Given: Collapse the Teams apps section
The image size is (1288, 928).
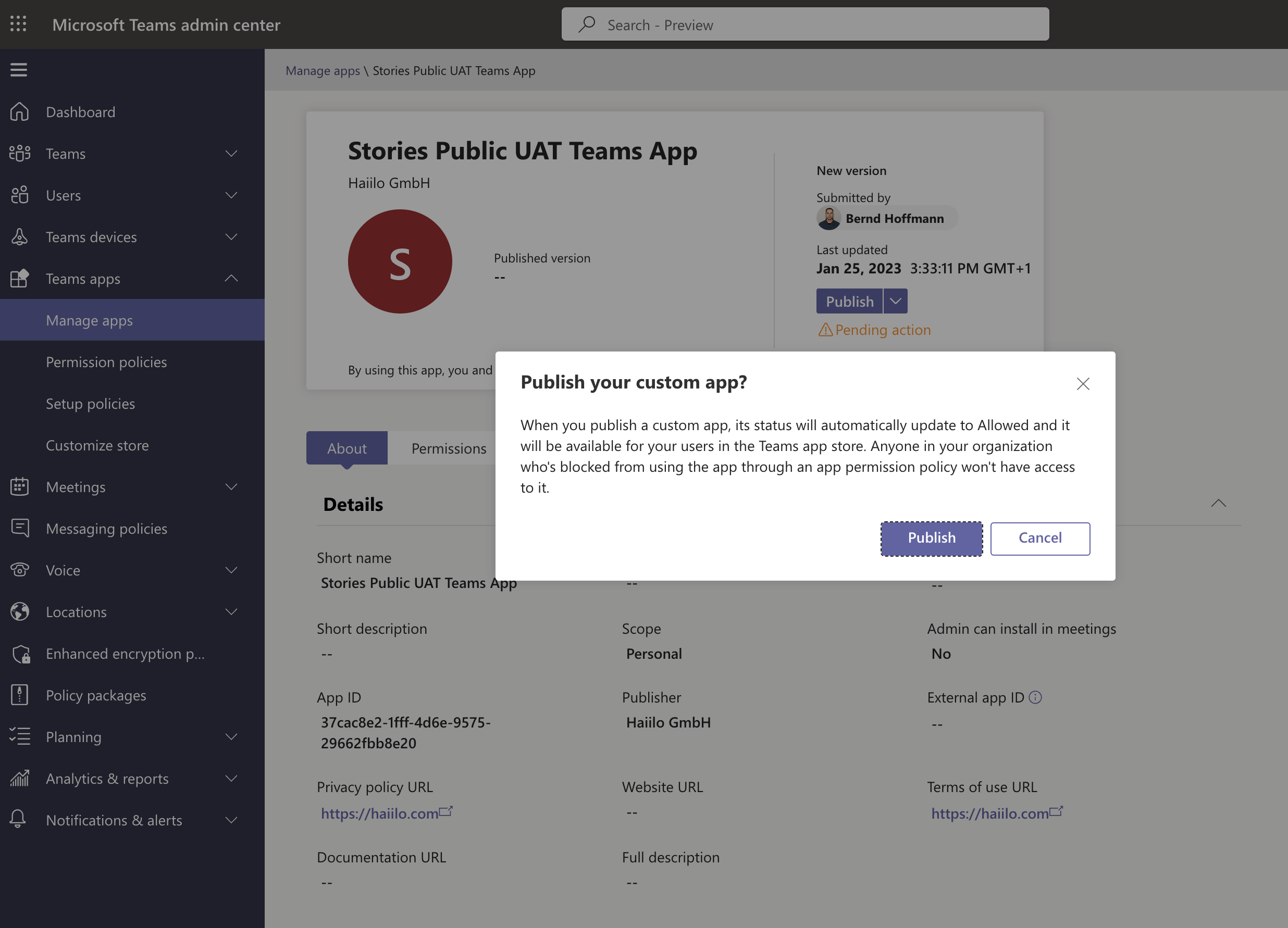Looking at the screenshot, I should coord(231,279).
